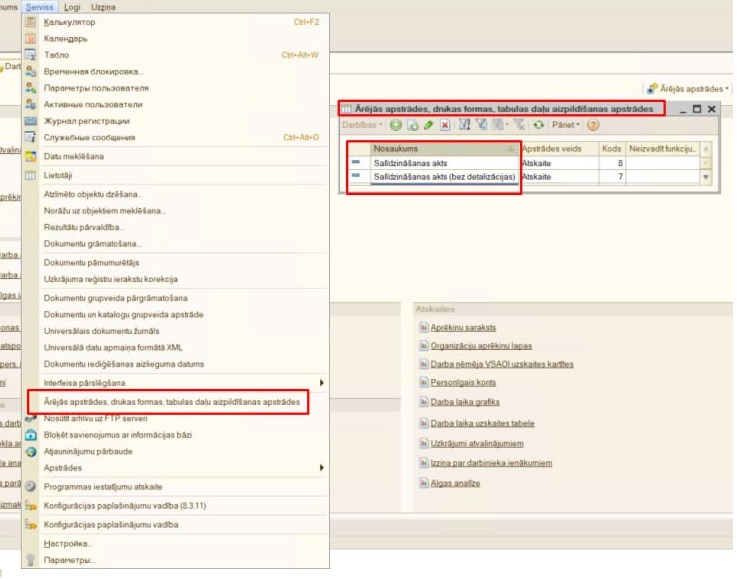This screenshot has height=579, width=739.
Task: Open the Aprēķinu saraksts report link
Action: (463, 327)
